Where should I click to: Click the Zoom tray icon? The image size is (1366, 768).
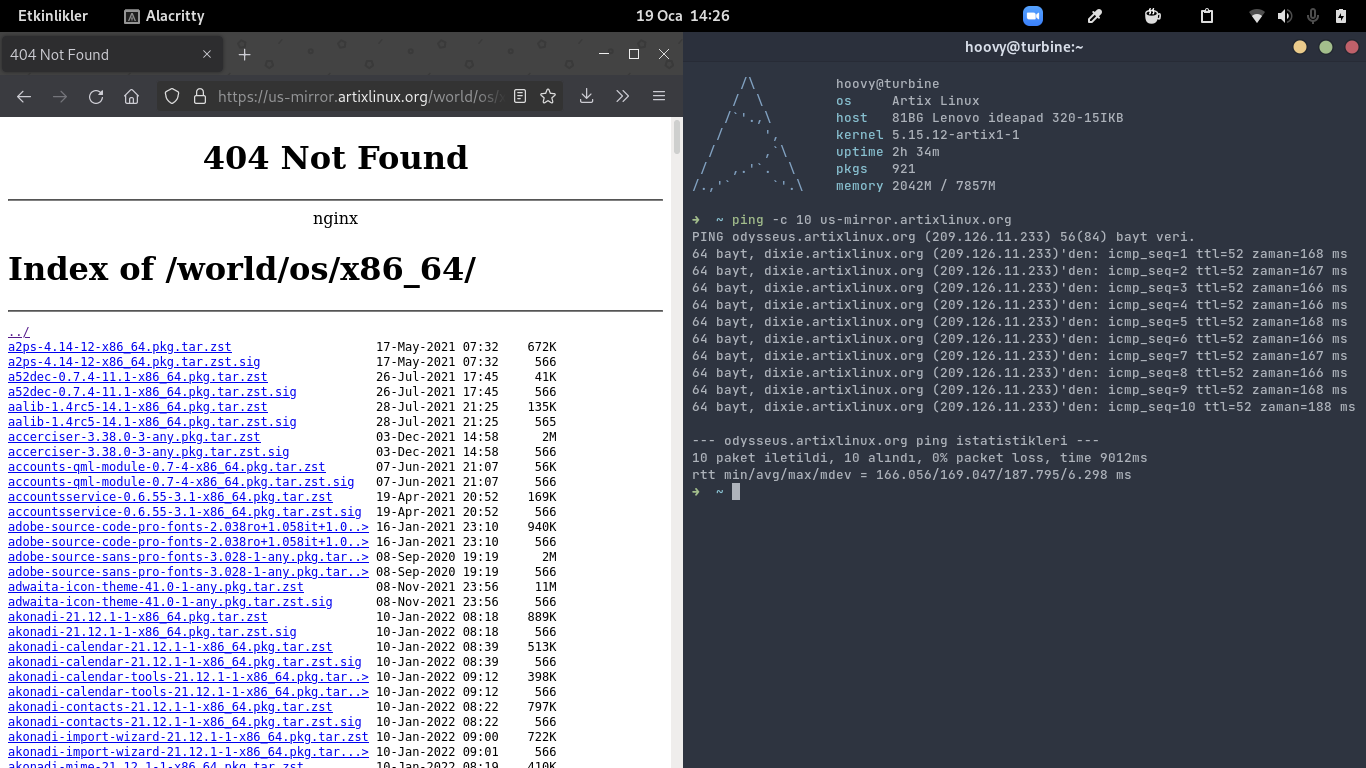click(1033, 16)
